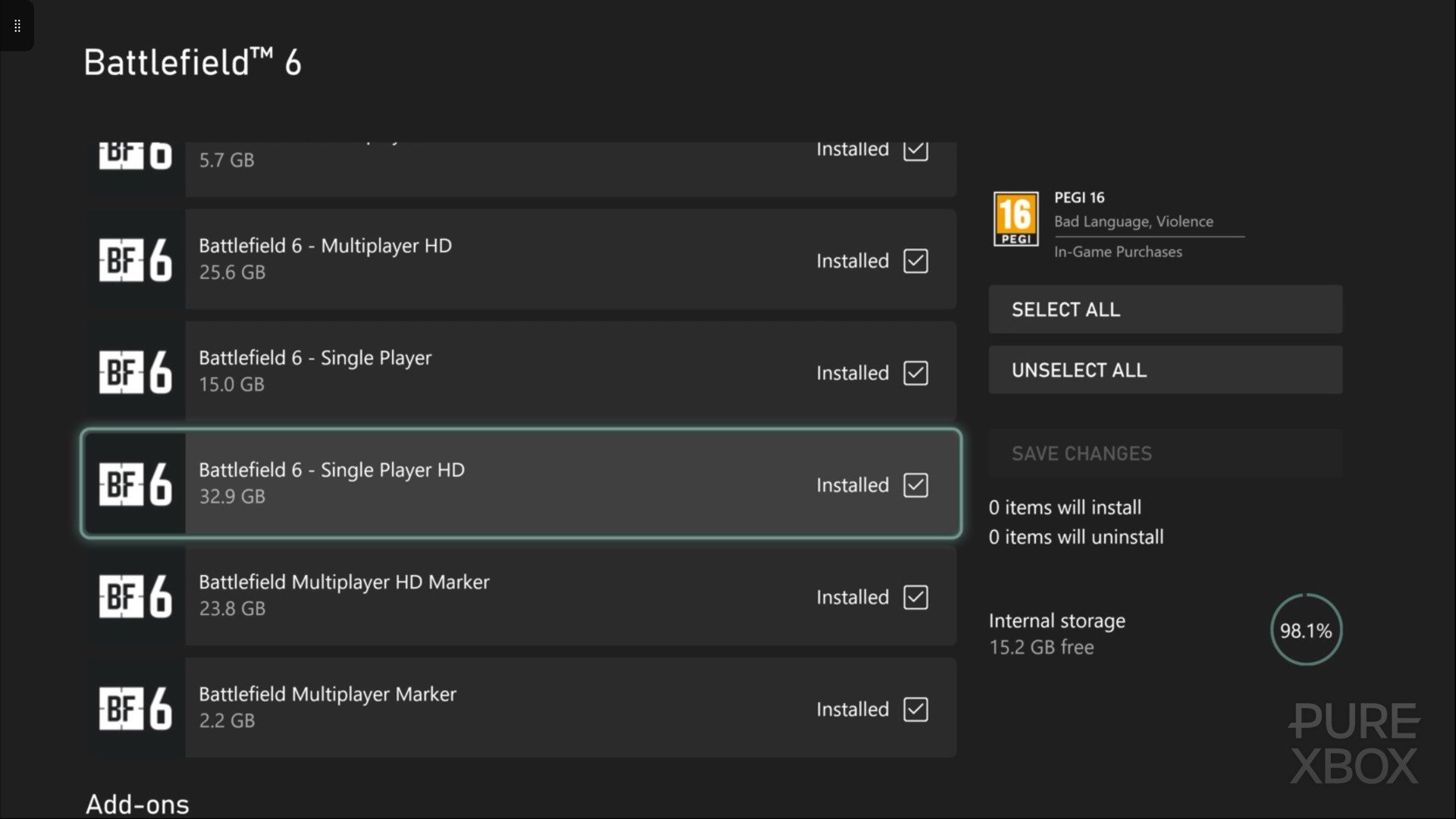The image size is (1456, 819).
Task: Click BF6 icon for Multiplayer HD
Action: coord(136,260)
